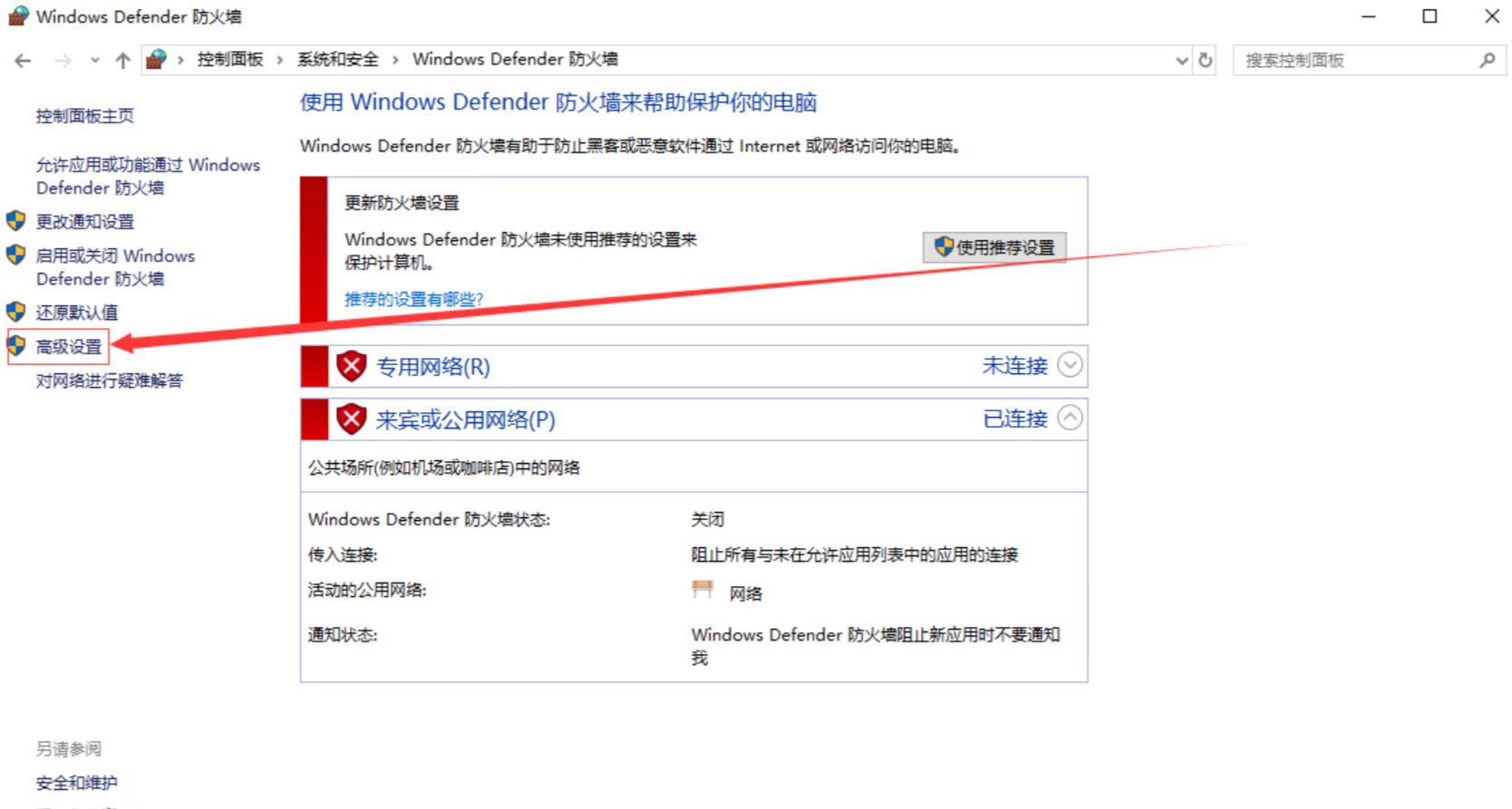Refresh the page with the refresh icon
1512x809 pixels.
(1205, 61)
